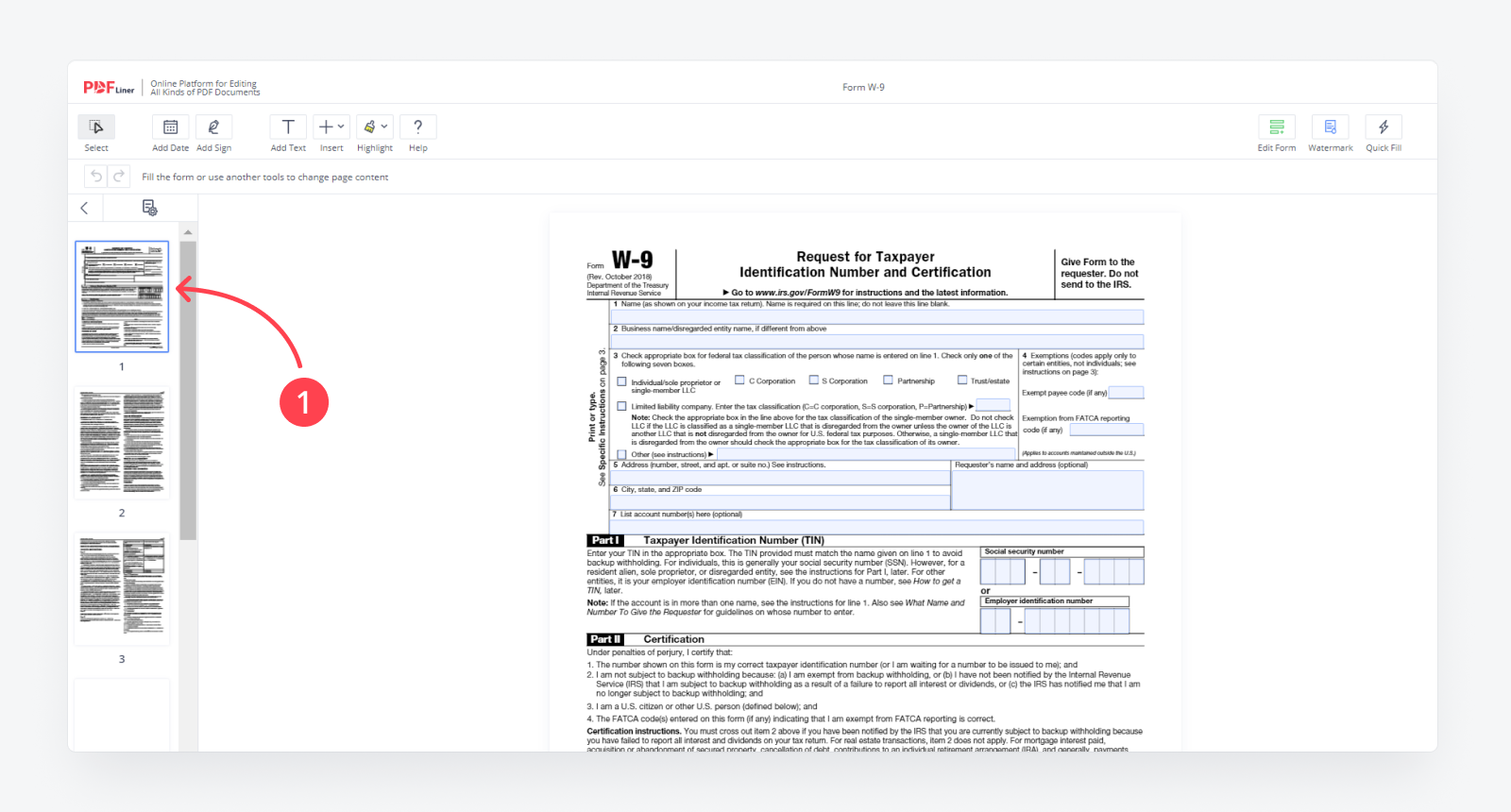The height and width of the screenshot is (812, 1511).
Task: Click the thumbnail scroll up arrow
Action: click(188, 231)
